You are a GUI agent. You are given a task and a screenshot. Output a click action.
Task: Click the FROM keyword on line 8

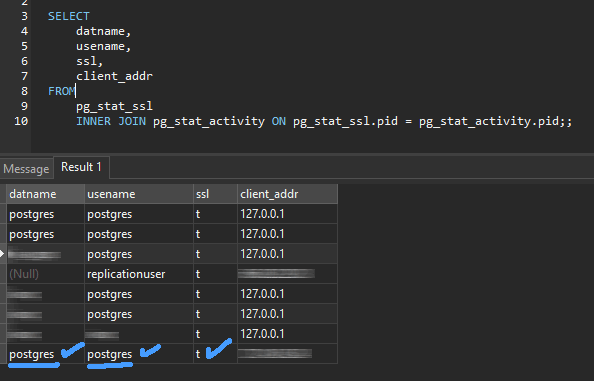(62, 91)
